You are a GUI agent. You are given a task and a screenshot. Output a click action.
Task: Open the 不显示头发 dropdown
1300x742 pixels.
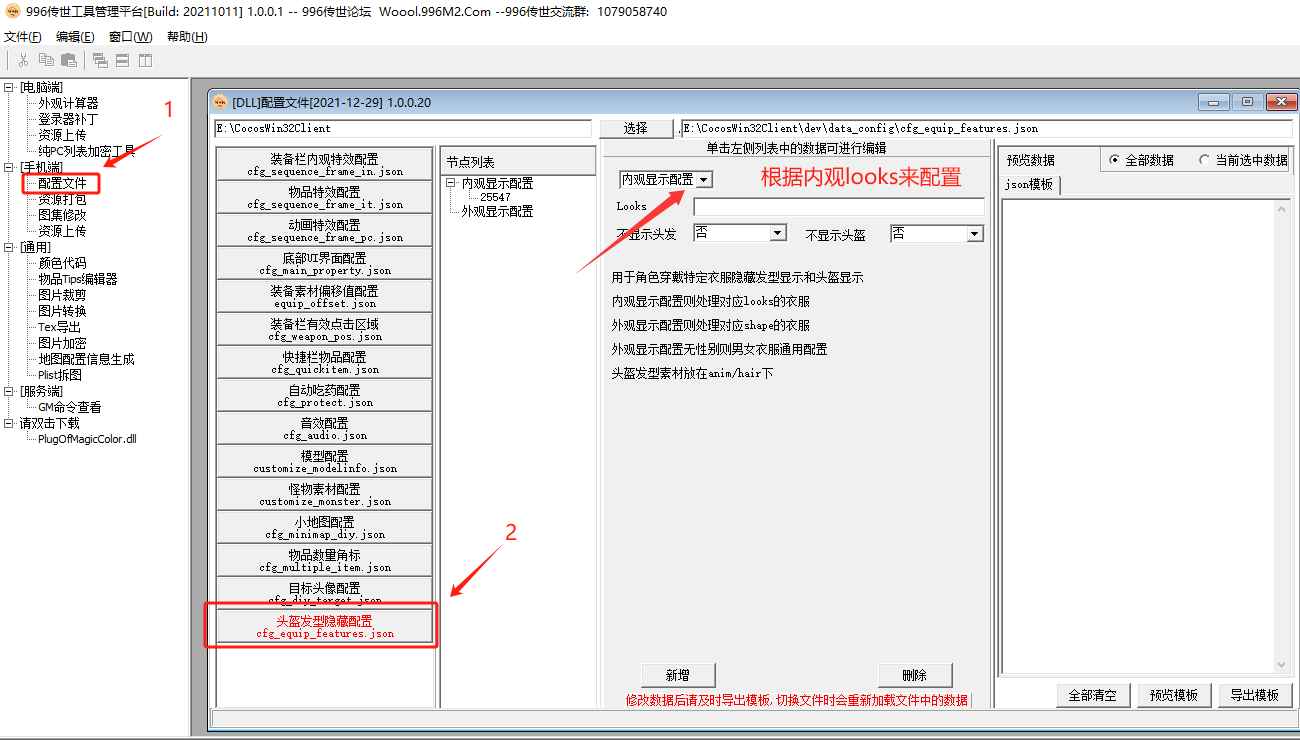pyautogui.click(x=777, y=233)
